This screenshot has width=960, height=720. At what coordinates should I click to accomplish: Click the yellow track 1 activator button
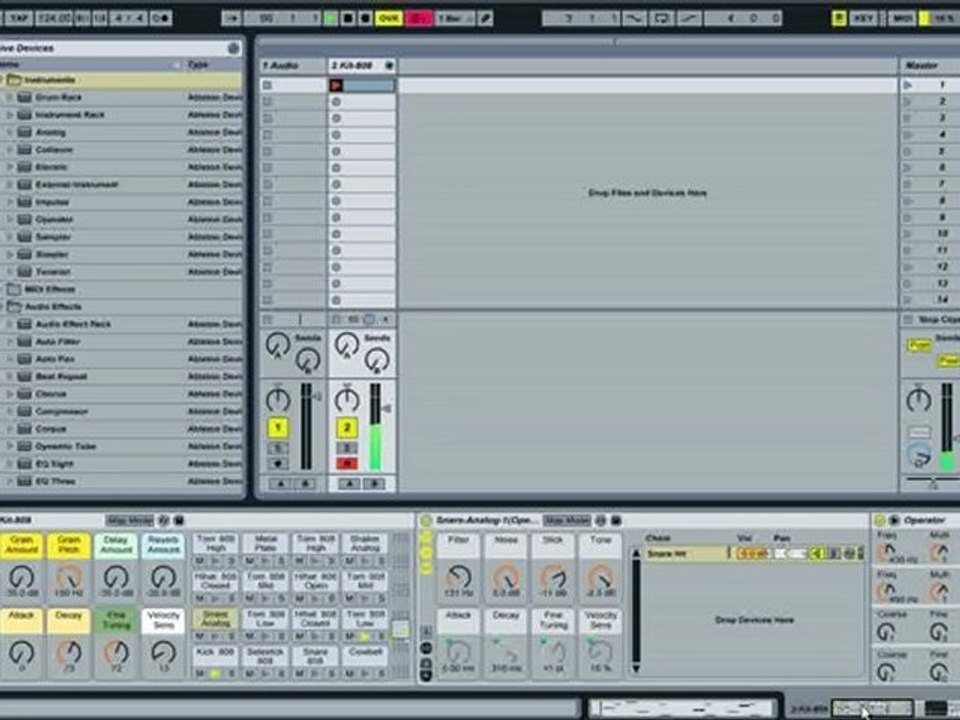tap(278, 427)
